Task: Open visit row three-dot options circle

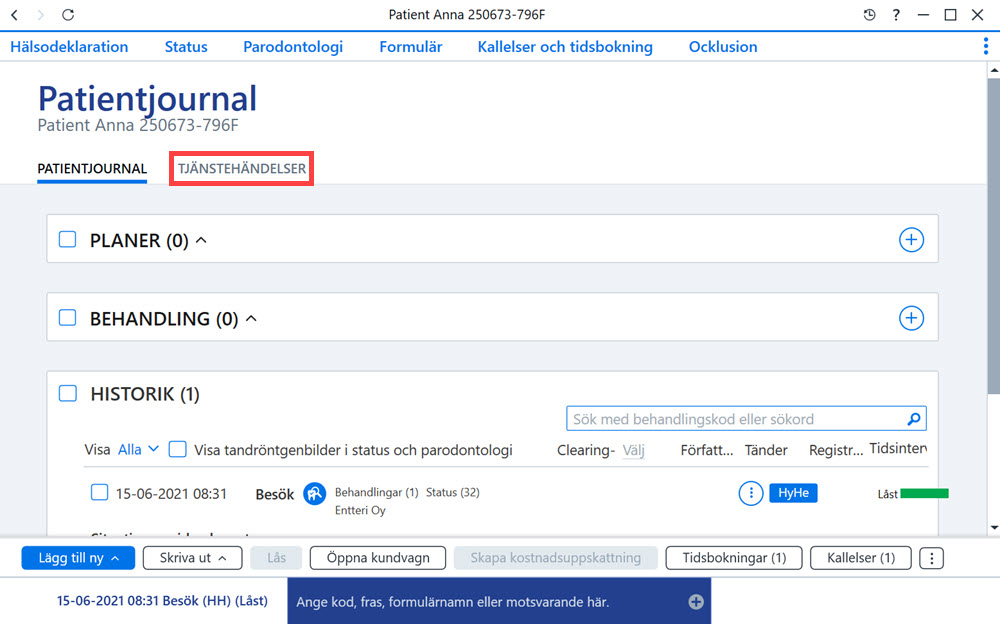Action: click(x=751, y=493)
